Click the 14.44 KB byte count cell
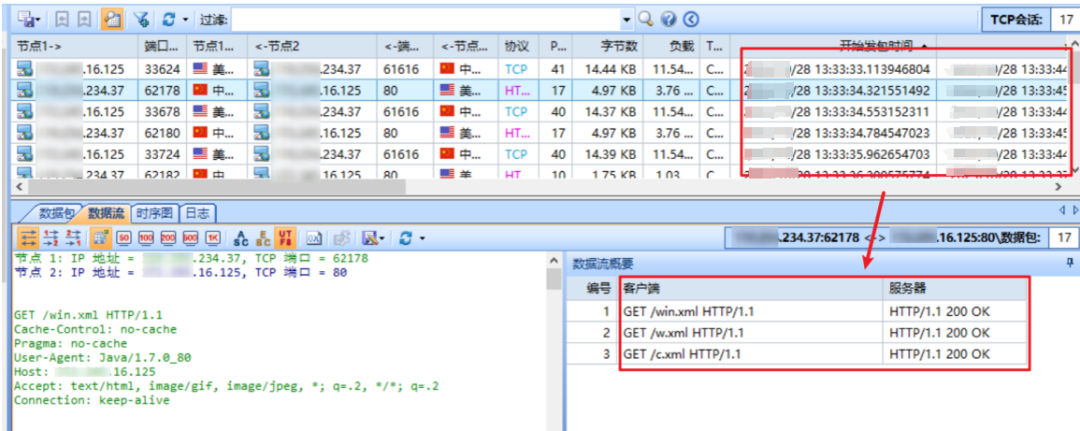The width and height of the screenshot is (1080, 431). pos(610,69)
